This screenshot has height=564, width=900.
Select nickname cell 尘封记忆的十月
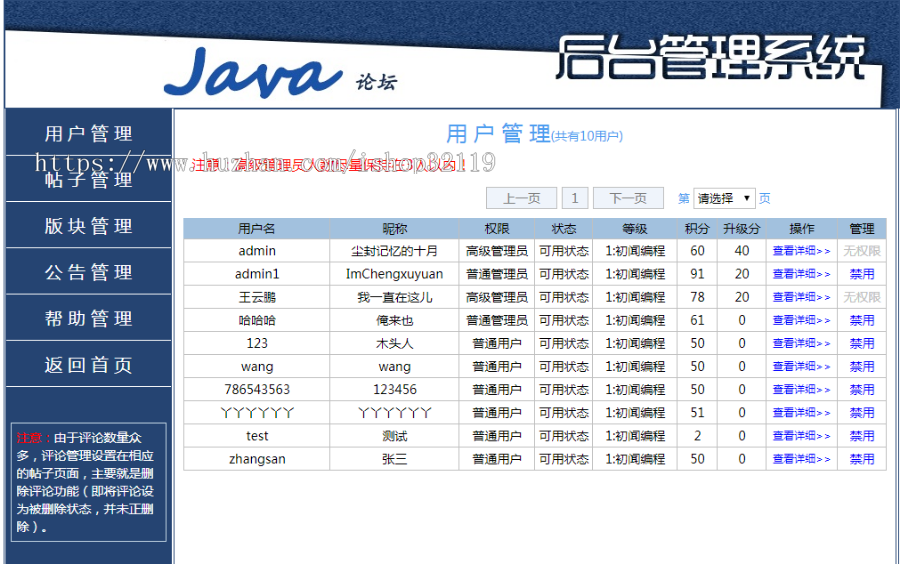point(394,251)
